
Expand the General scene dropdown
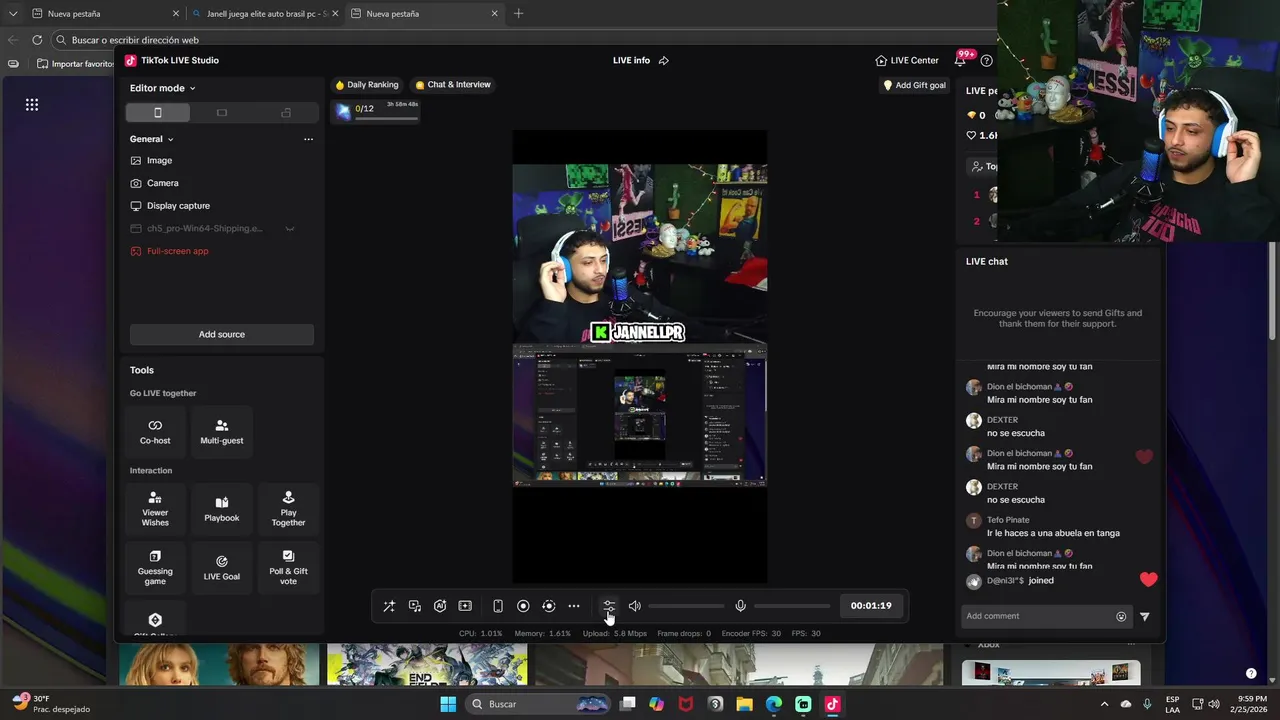coord(152,139)
